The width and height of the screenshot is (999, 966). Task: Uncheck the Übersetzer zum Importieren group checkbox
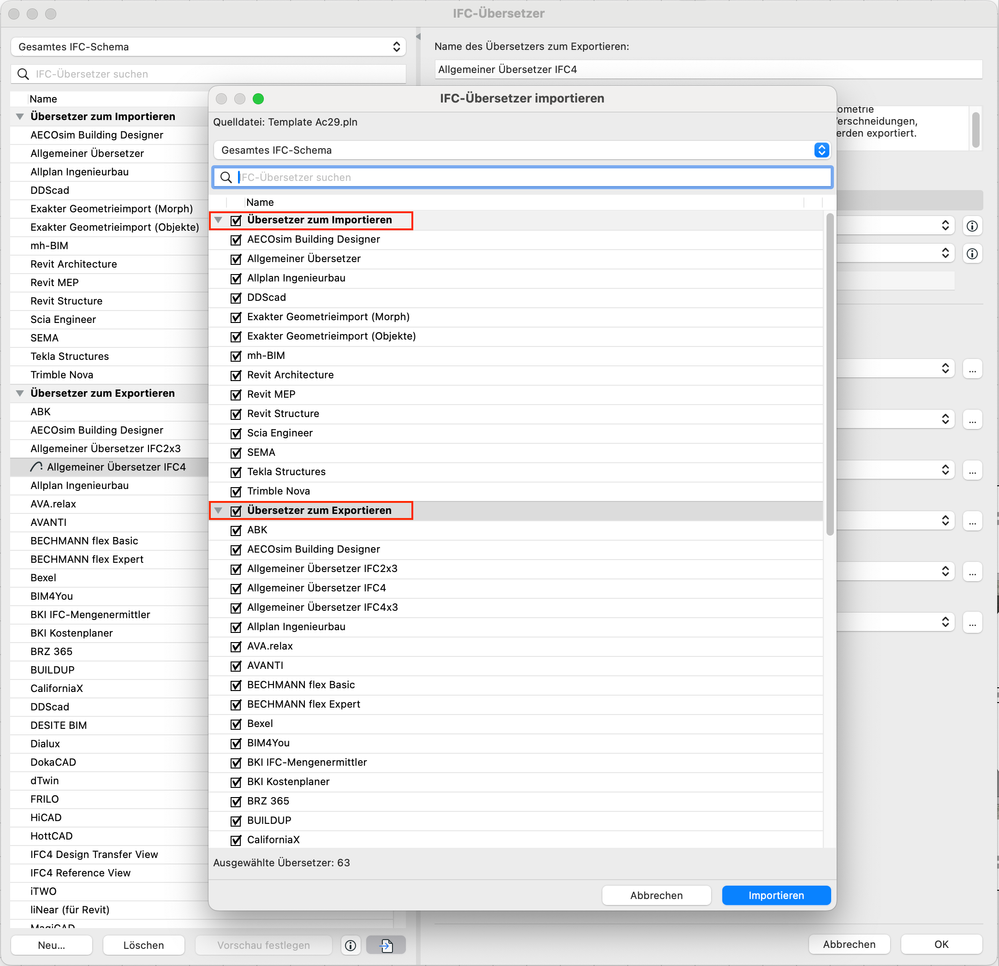click(236, 220)
